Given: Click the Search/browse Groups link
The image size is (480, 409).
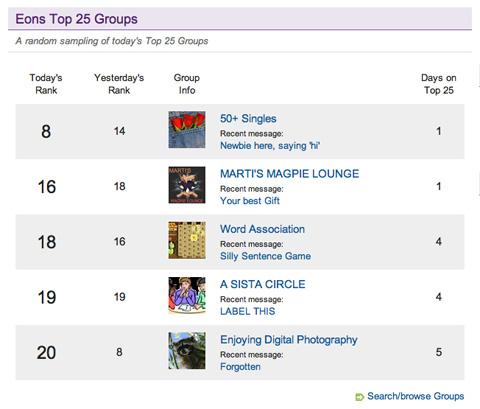Looking at the screenshot, I should [x=415, y=396].
